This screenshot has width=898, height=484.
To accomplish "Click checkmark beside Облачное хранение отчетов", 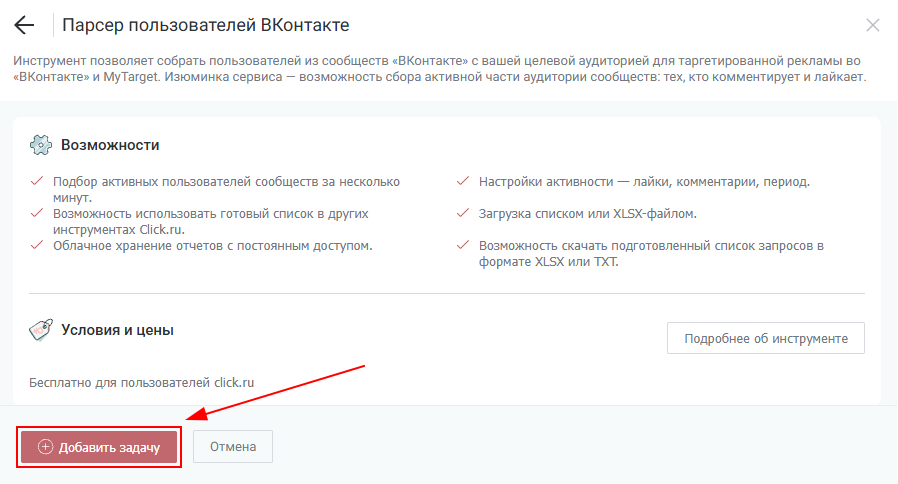I will [x=37, y=245].
